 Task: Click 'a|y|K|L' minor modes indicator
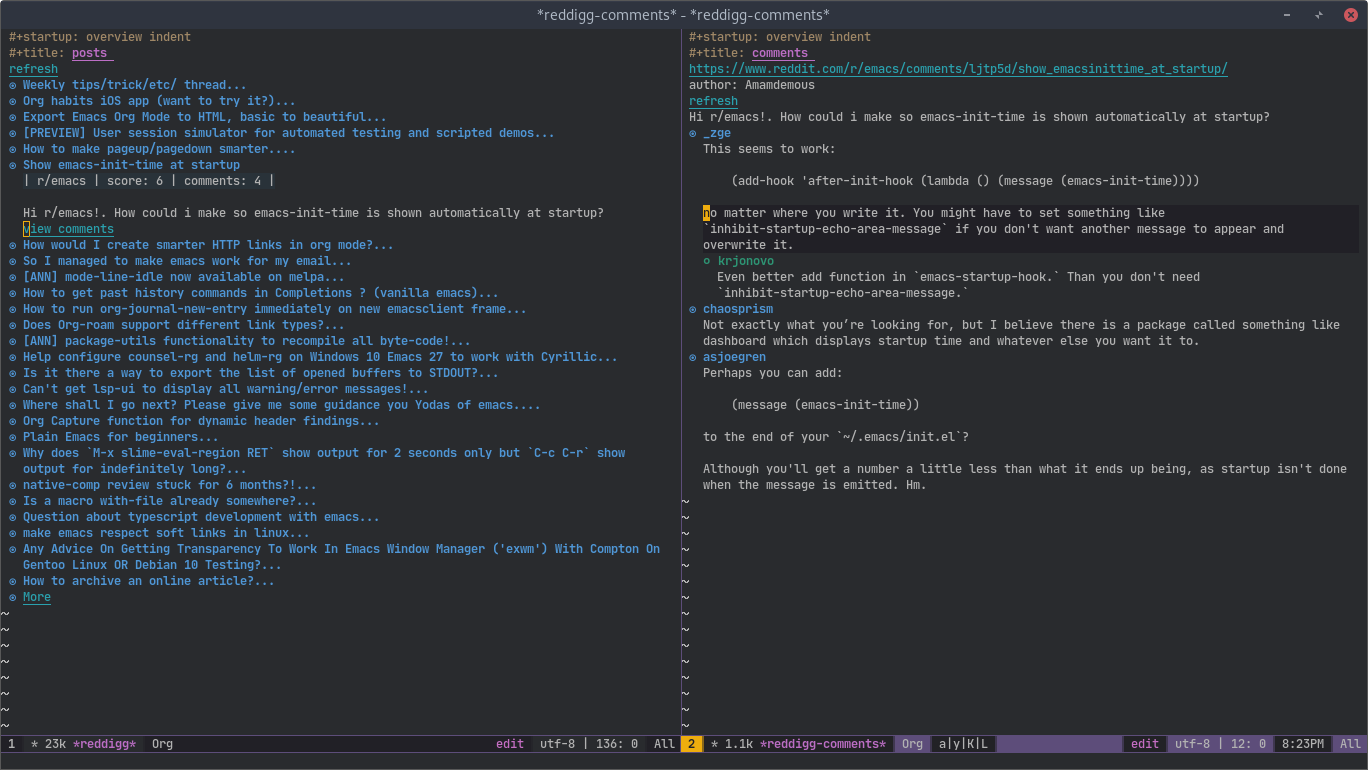[963, 744]
